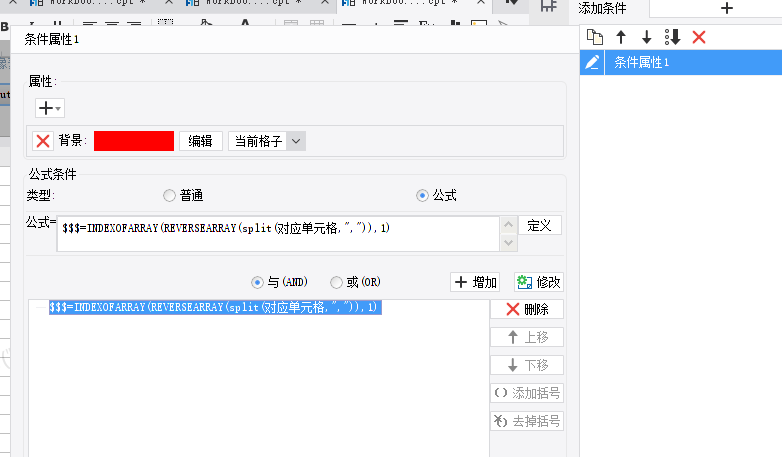Move the selected condition down
This screenshot has width=782, height=457.
[x=646, y=37]
